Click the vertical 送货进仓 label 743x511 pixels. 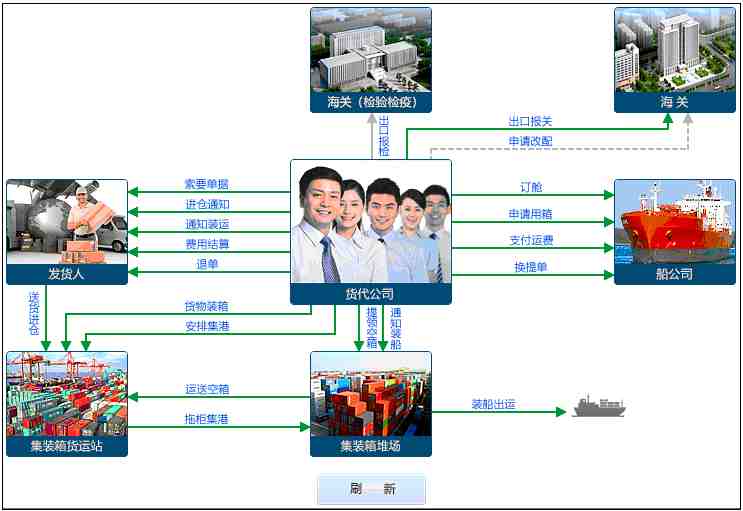34,313
